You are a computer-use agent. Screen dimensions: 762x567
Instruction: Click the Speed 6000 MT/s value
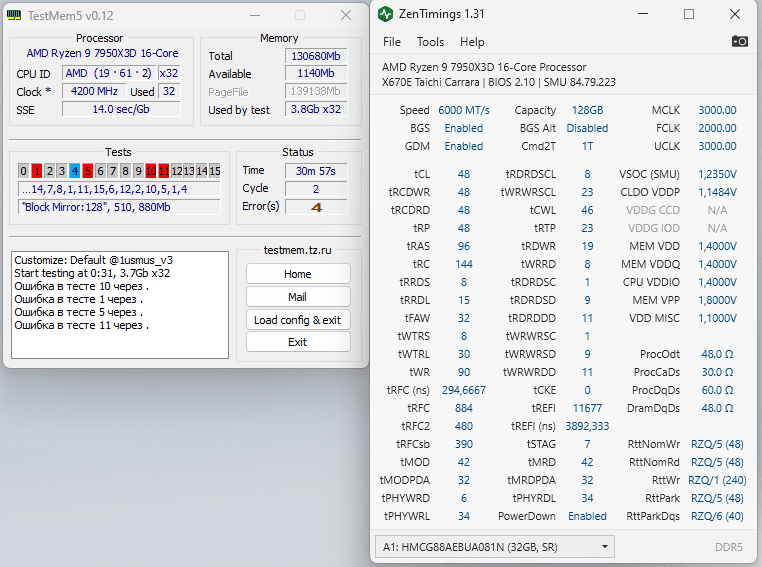coord(464,110)
